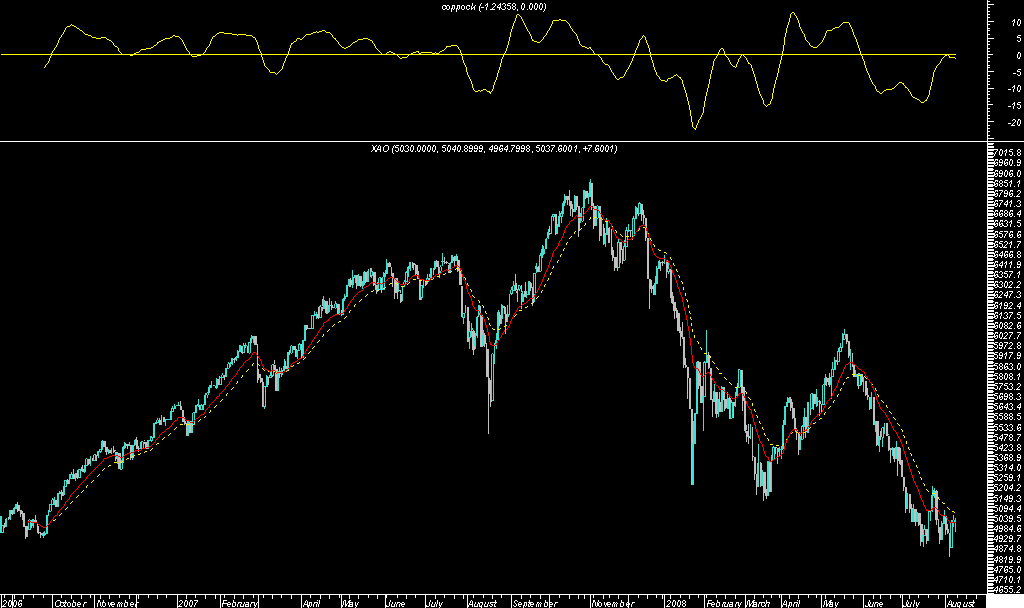The height and width of the screenshot is (608, 1024).
Task: Click the XAO price quote title label
Action: pos(497,148)
